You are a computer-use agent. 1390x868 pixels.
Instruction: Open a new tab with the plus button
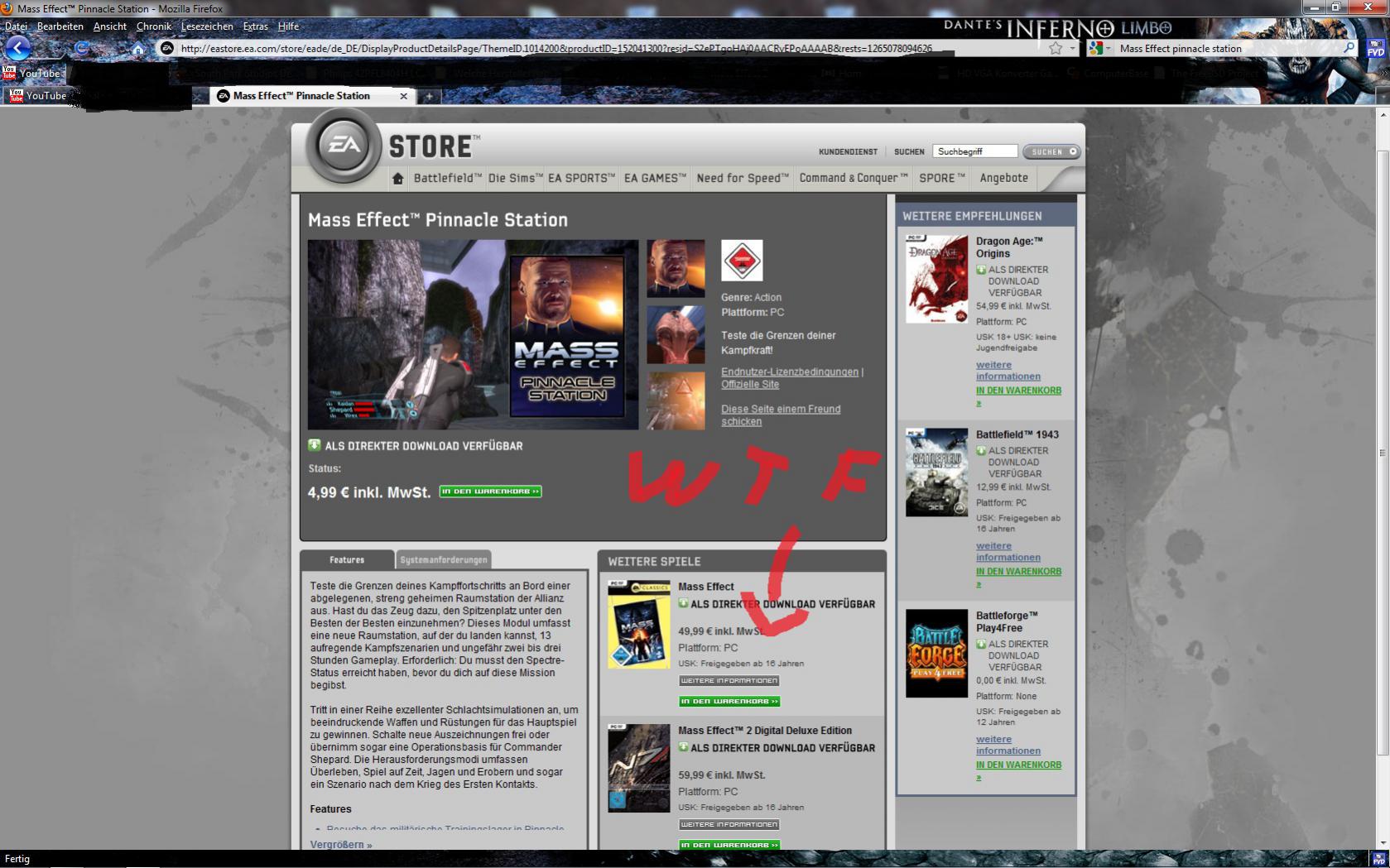click(429, 96)
